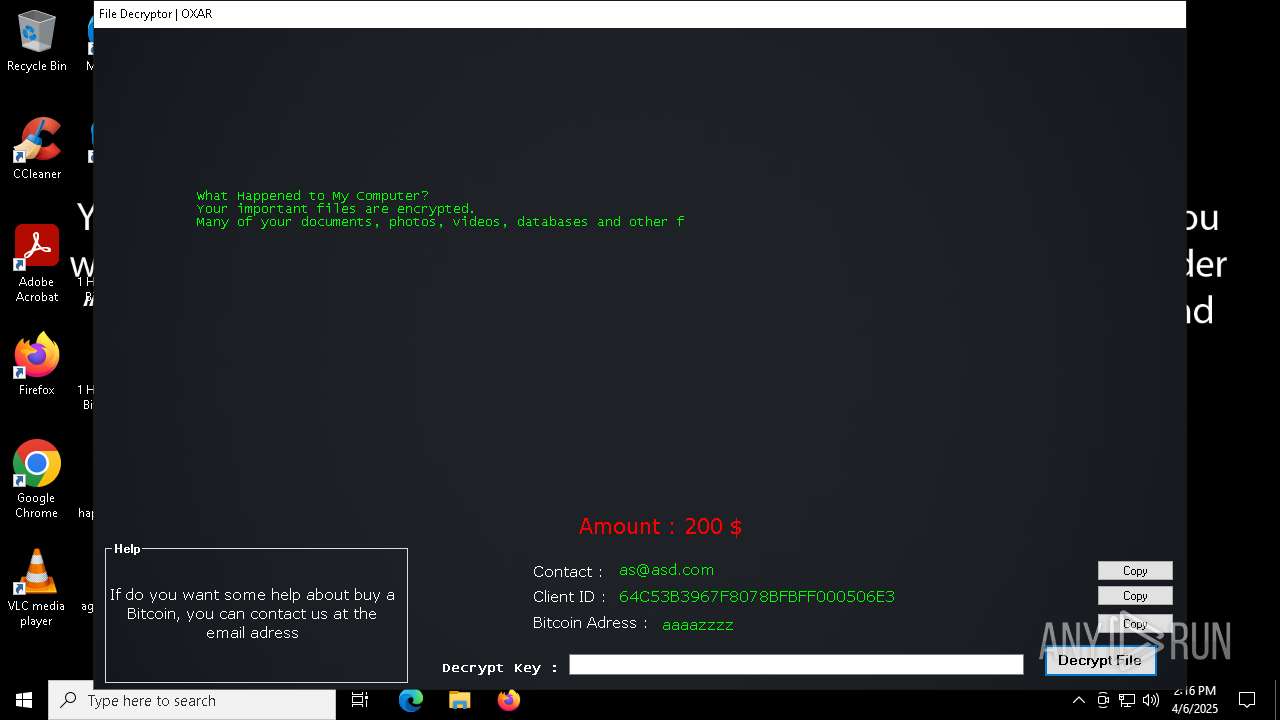Click the File Decryptor | OXAR title bar
The image size is (1280, 720).
tap(640, 14)
